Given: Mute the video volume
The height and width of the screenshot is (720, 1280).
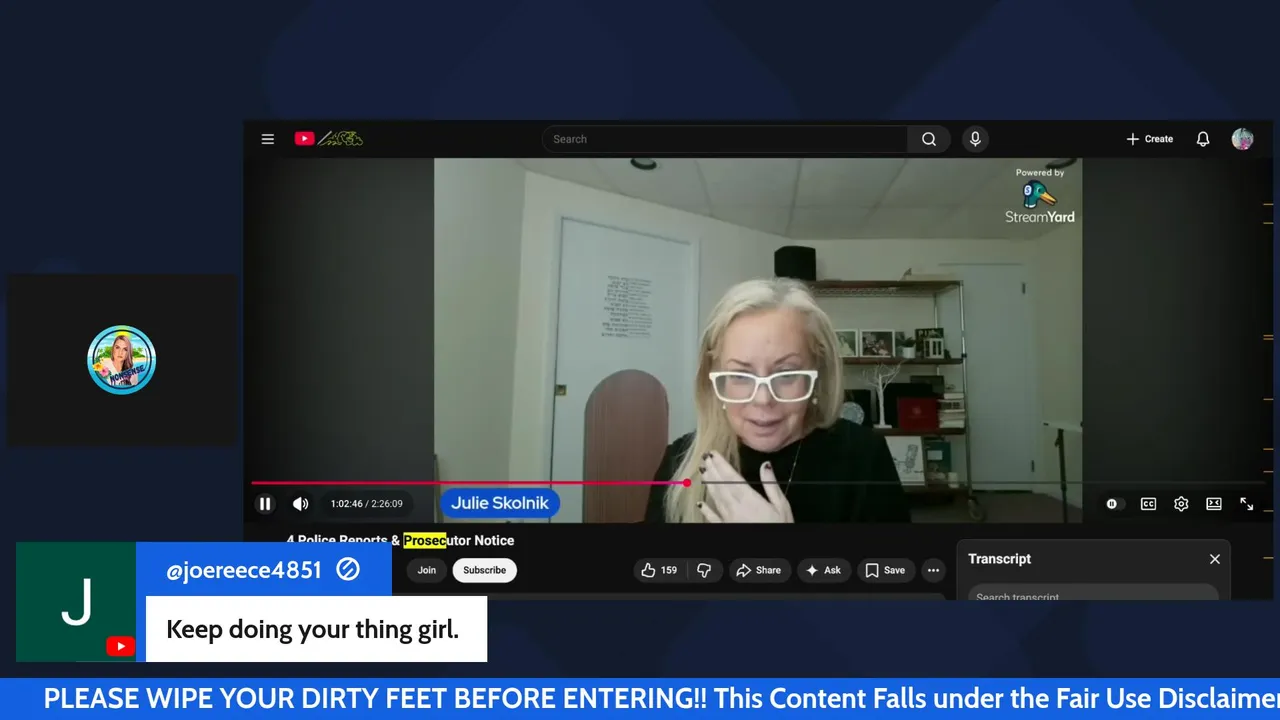Looking at the screenshot, I should tap(300, 504).
